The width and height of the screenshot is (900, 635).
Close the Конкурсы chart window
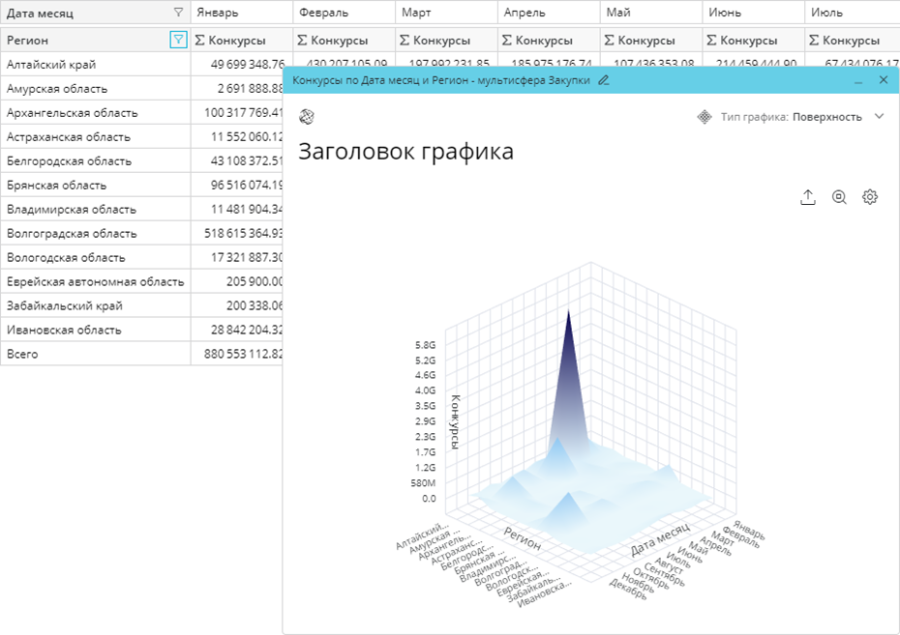pyautogui.click(x=883, y=80)
